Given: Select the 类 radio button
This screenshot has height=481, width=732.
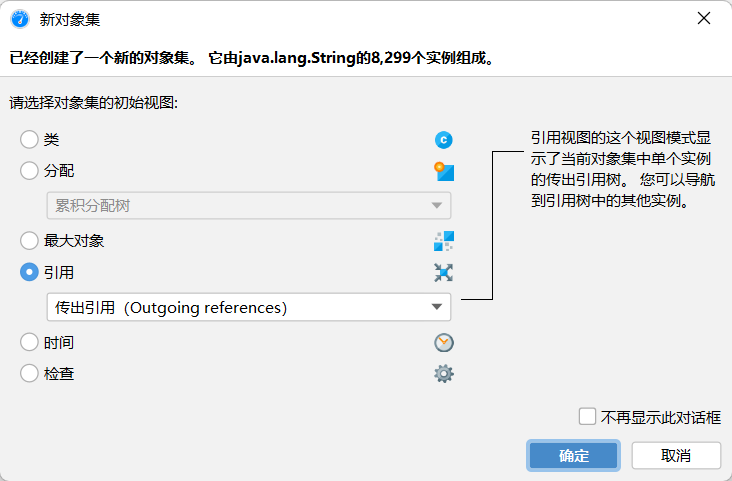Looking at the screenshot, I should pyautogui.click(x=30, y=140).
